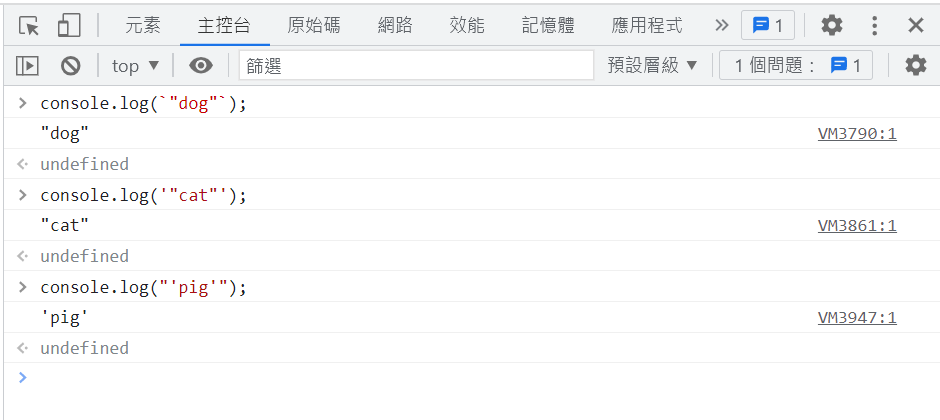The width and height of the screenshot is (940, 420).
Task: Open console settings gear icon
Action: coord(915,65)
